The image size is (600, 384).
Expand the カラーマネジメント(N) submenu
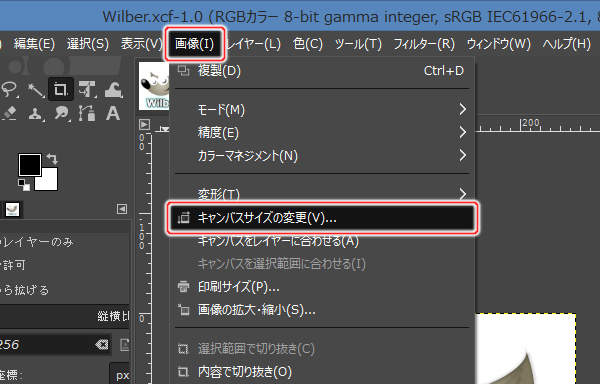click(321, 156)
